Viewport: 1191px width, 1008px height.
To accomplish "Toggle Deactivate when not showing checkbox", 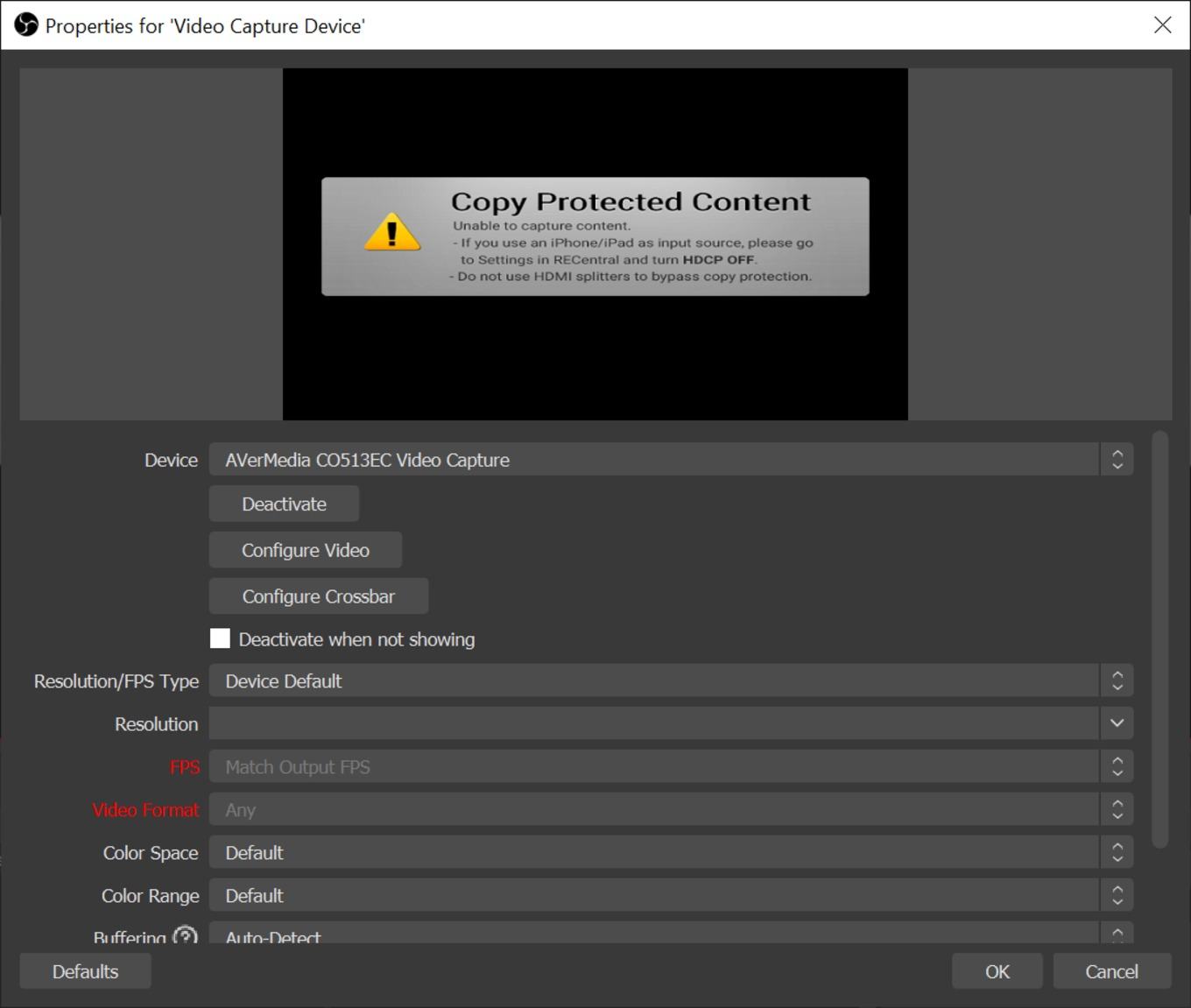I will 220,638.
